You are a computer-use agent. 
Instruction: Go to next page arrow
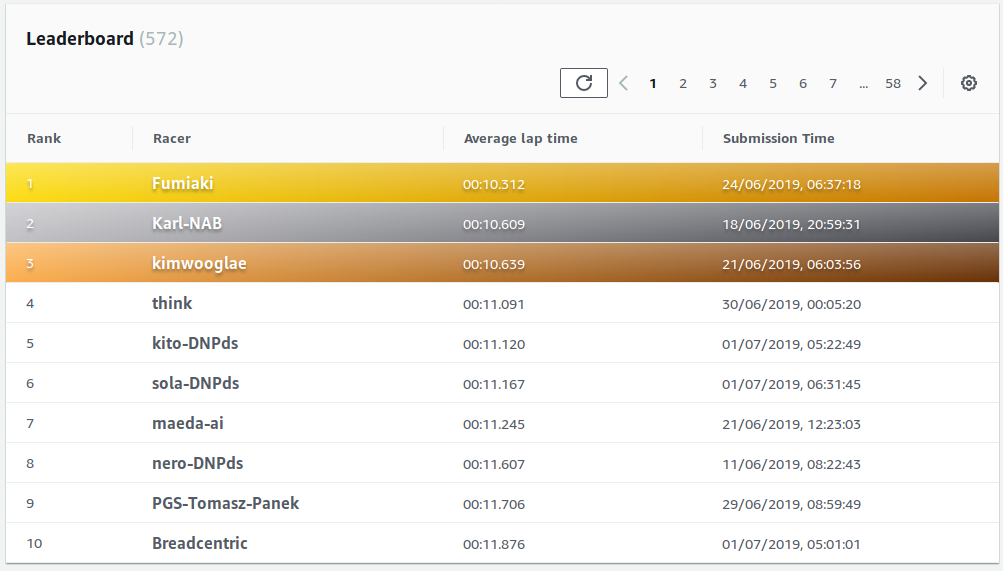pos(922,83)
